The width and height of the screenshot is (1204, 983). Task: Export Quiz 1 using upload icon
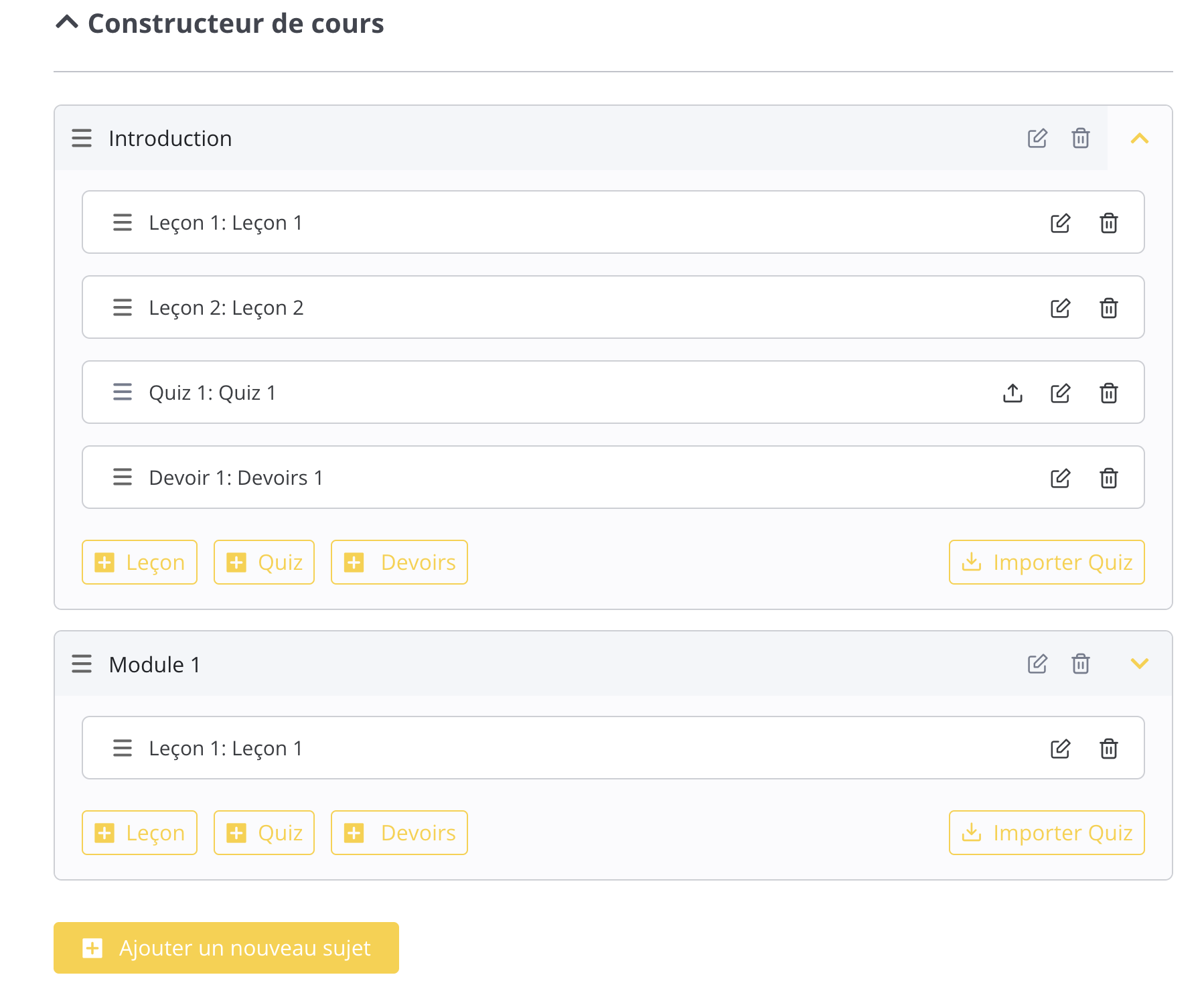(1012, 393)
